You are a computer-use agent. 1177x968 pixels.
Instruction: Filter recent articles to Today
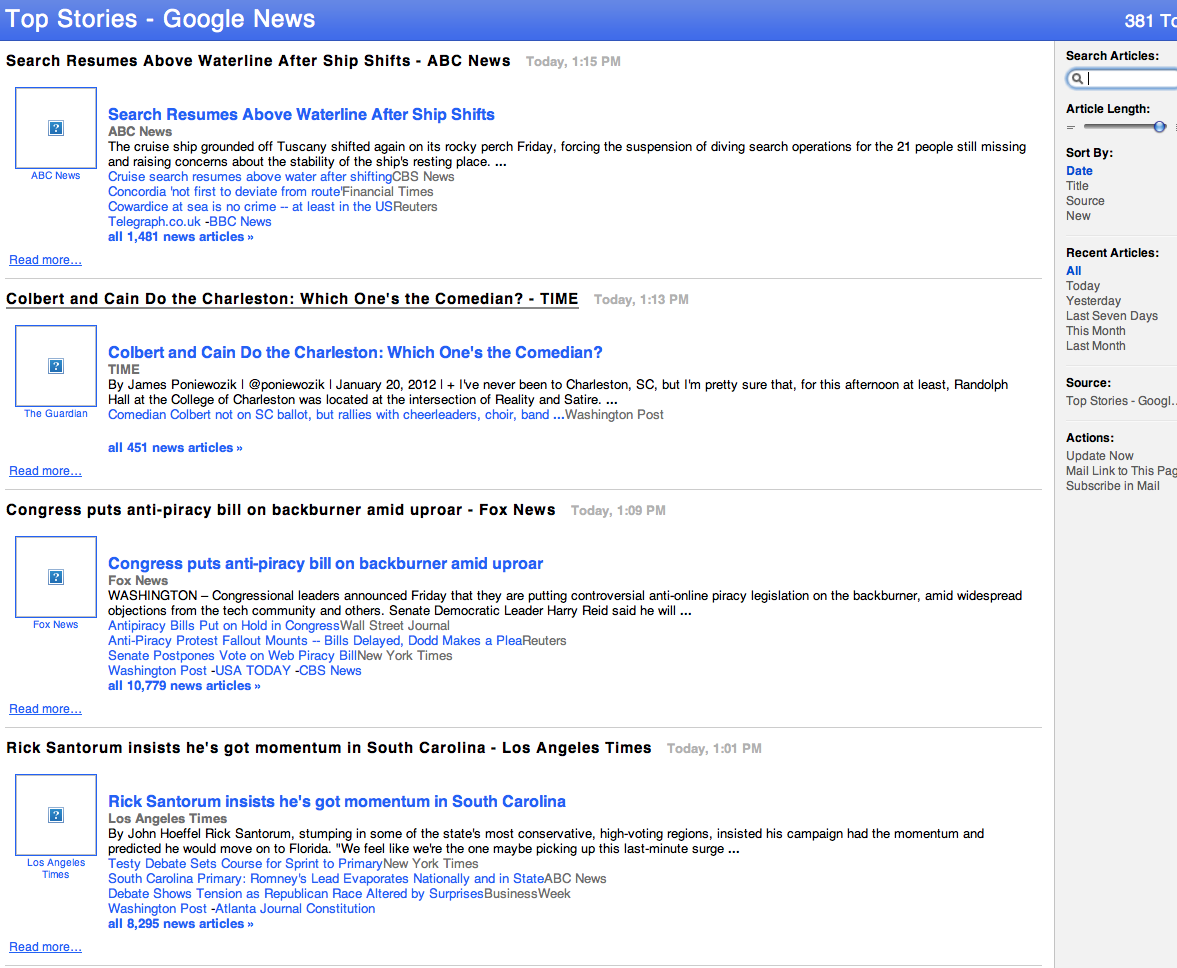(x=1083, y=286)
